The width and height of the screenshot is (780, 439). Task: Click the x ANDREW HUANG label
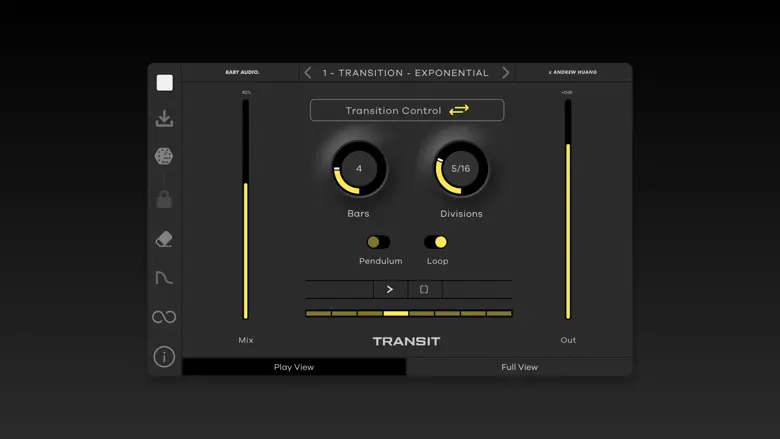pos(573,72)
